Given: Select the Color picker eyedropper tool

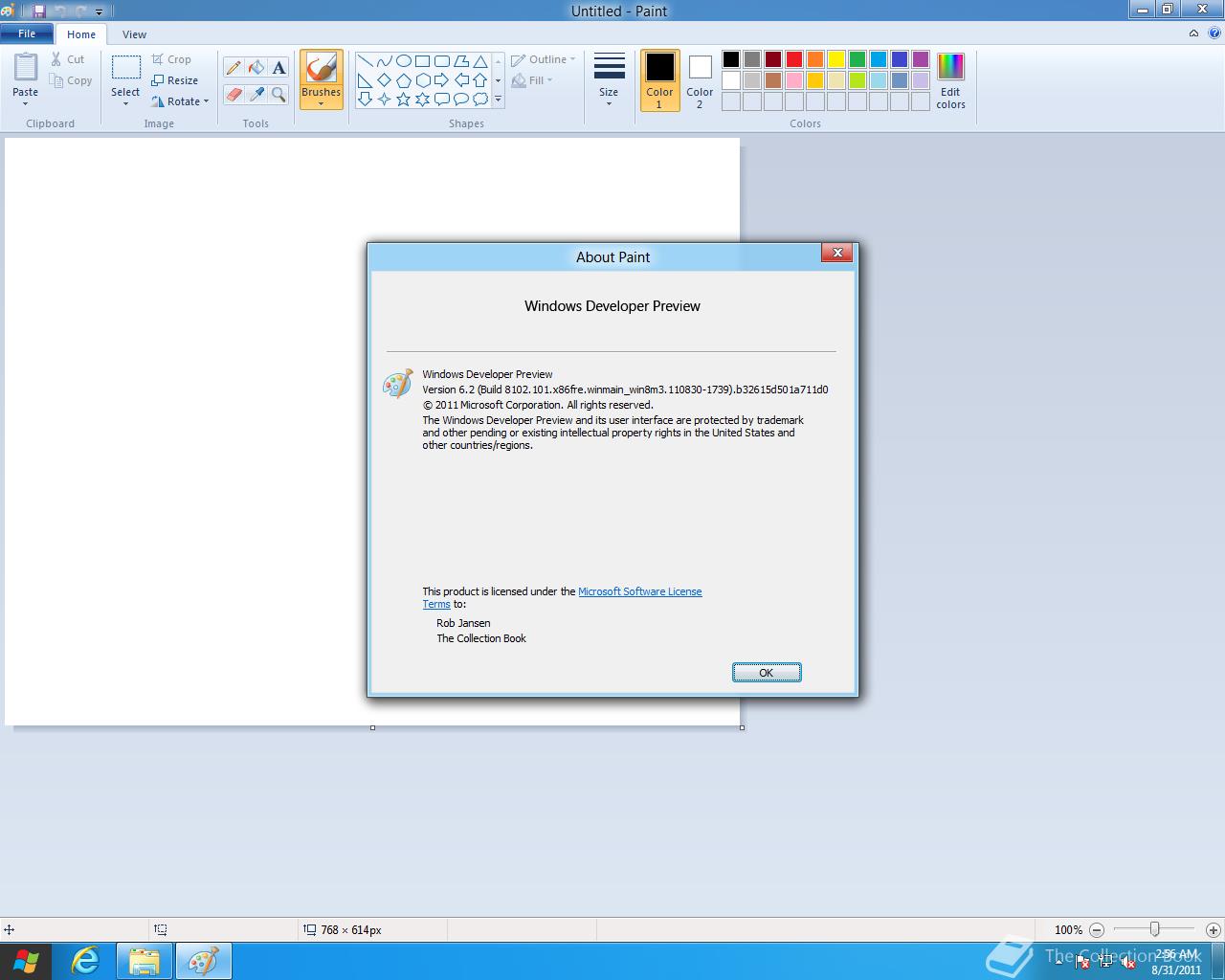Looking at the screenshot, I should click(256, 94).
